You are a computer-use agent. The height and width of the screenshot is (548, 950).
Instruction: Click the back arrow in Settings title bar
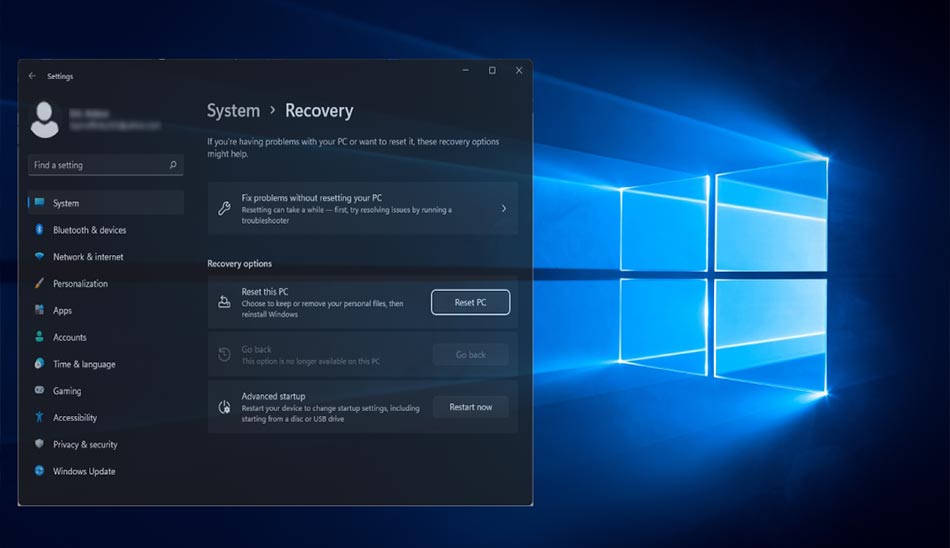click(32, 76)
